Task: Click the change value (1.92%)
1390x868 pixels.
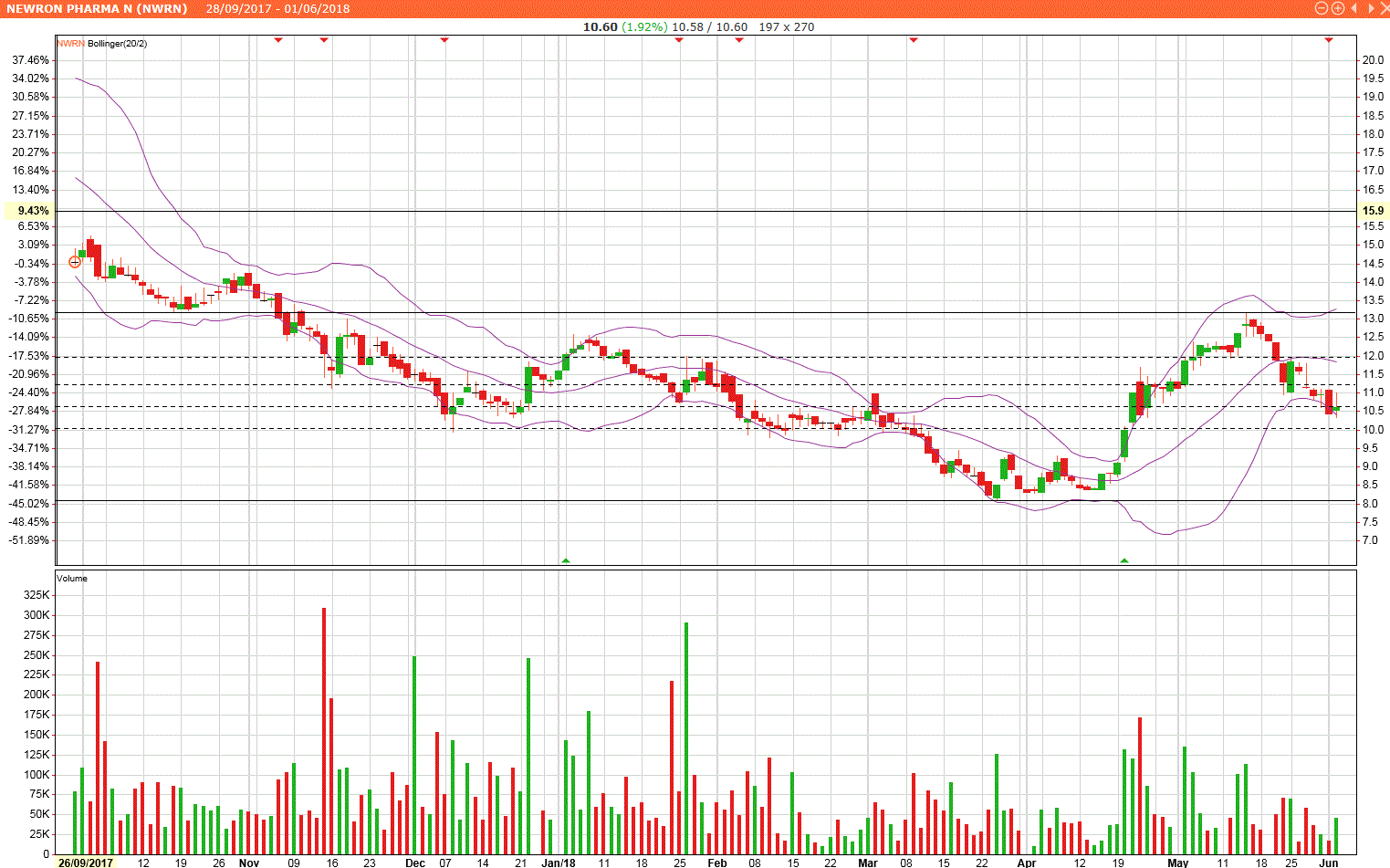Action: pos(644,26)
